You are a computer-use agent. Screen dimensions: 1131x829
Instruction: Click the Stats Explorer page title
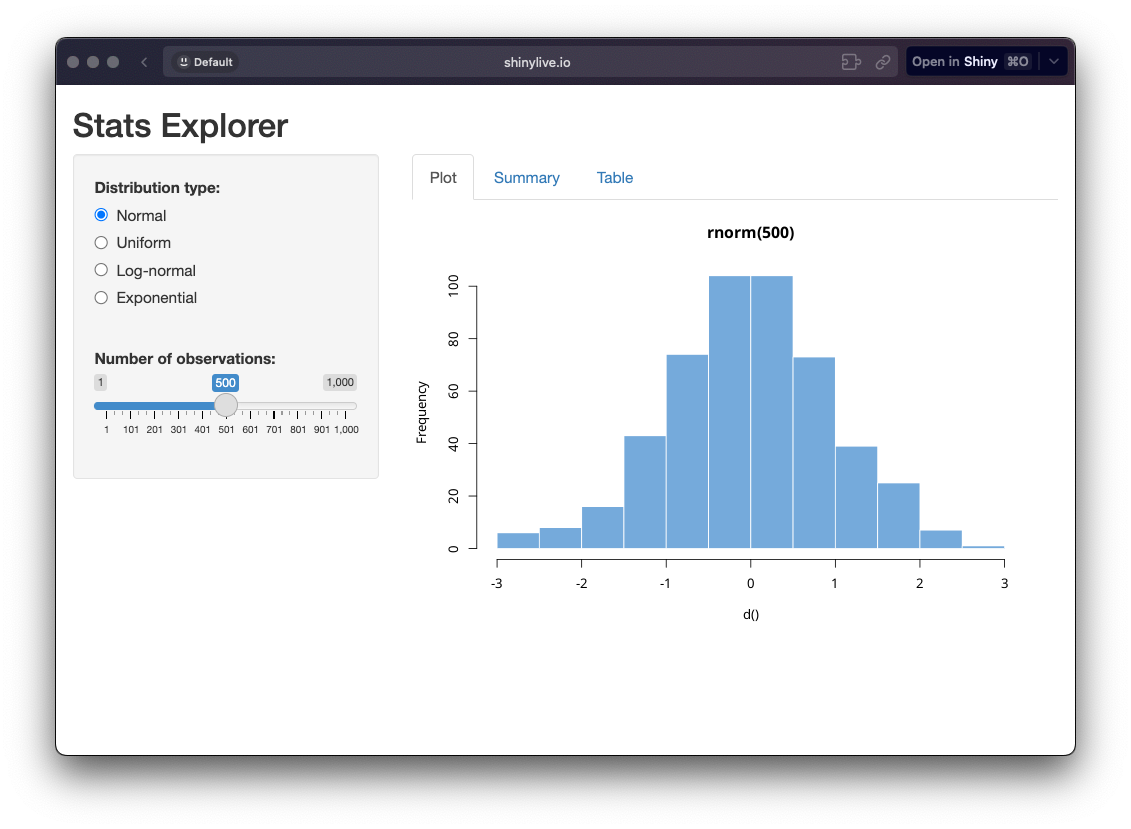click(180, 126)
